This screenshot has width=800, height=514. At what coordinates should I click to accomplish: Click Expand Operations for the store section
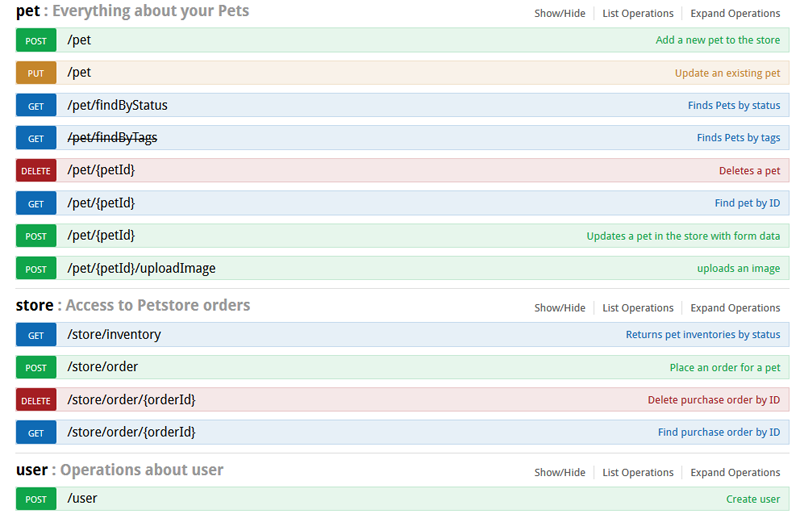pos(735,308)
